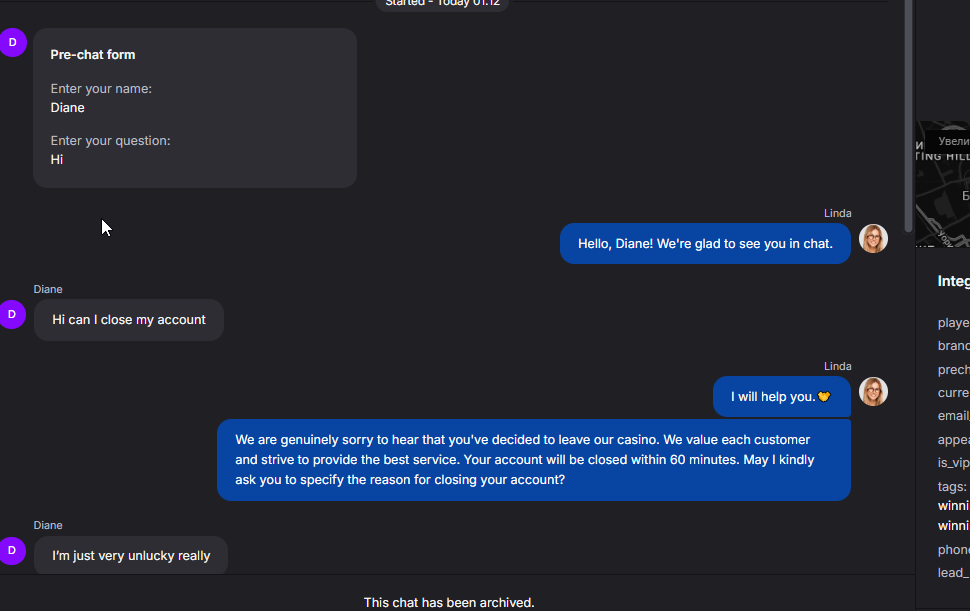Image resolution: width=970 pixels, height=611 pixels.
Task: Click the yellow heart emoji in Linda's message
Action: pyautogui.click(x=824, y=397)
